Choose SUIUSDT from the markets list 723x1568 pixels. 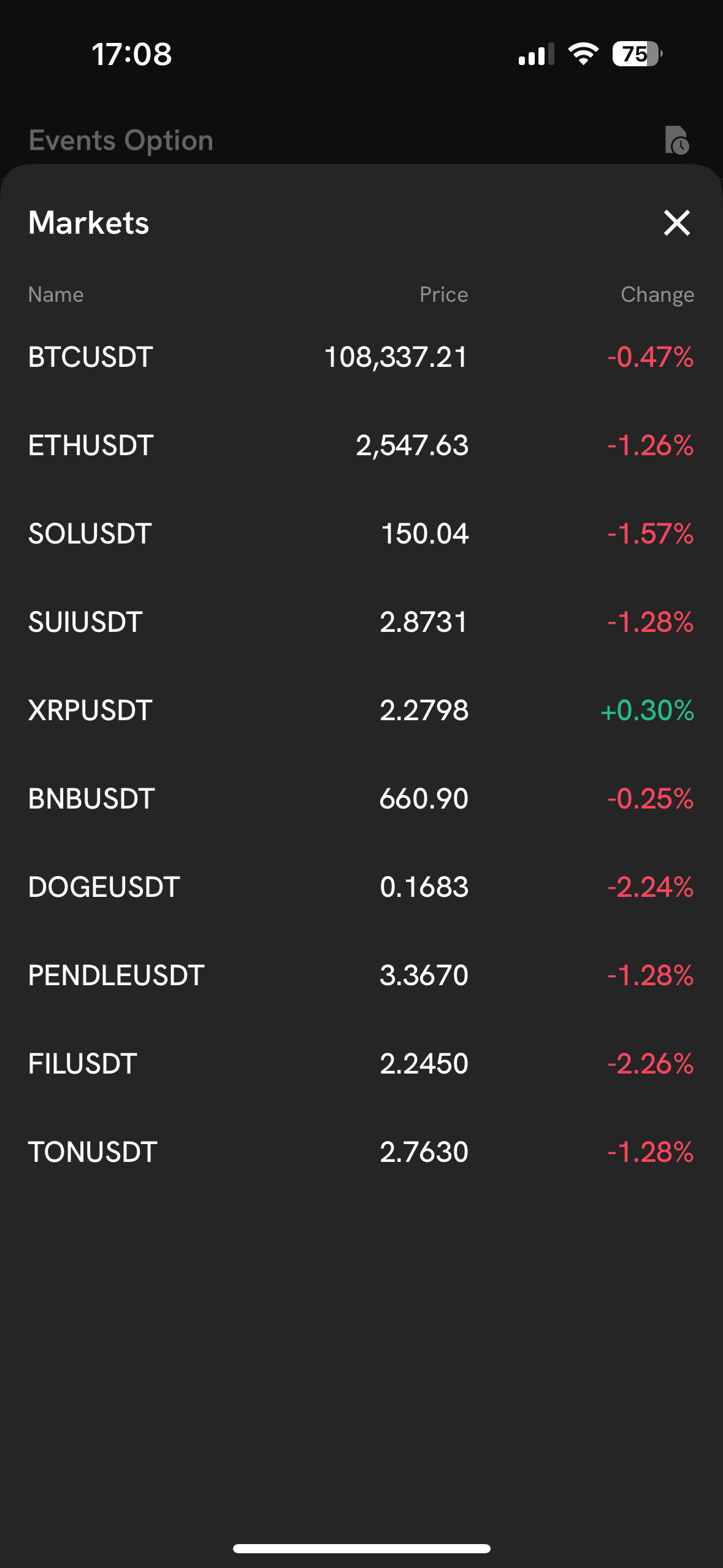click(x=361, y=622)
